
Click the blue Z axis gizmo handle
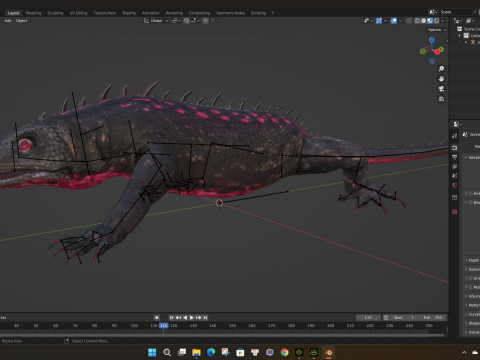coord(432,40)
